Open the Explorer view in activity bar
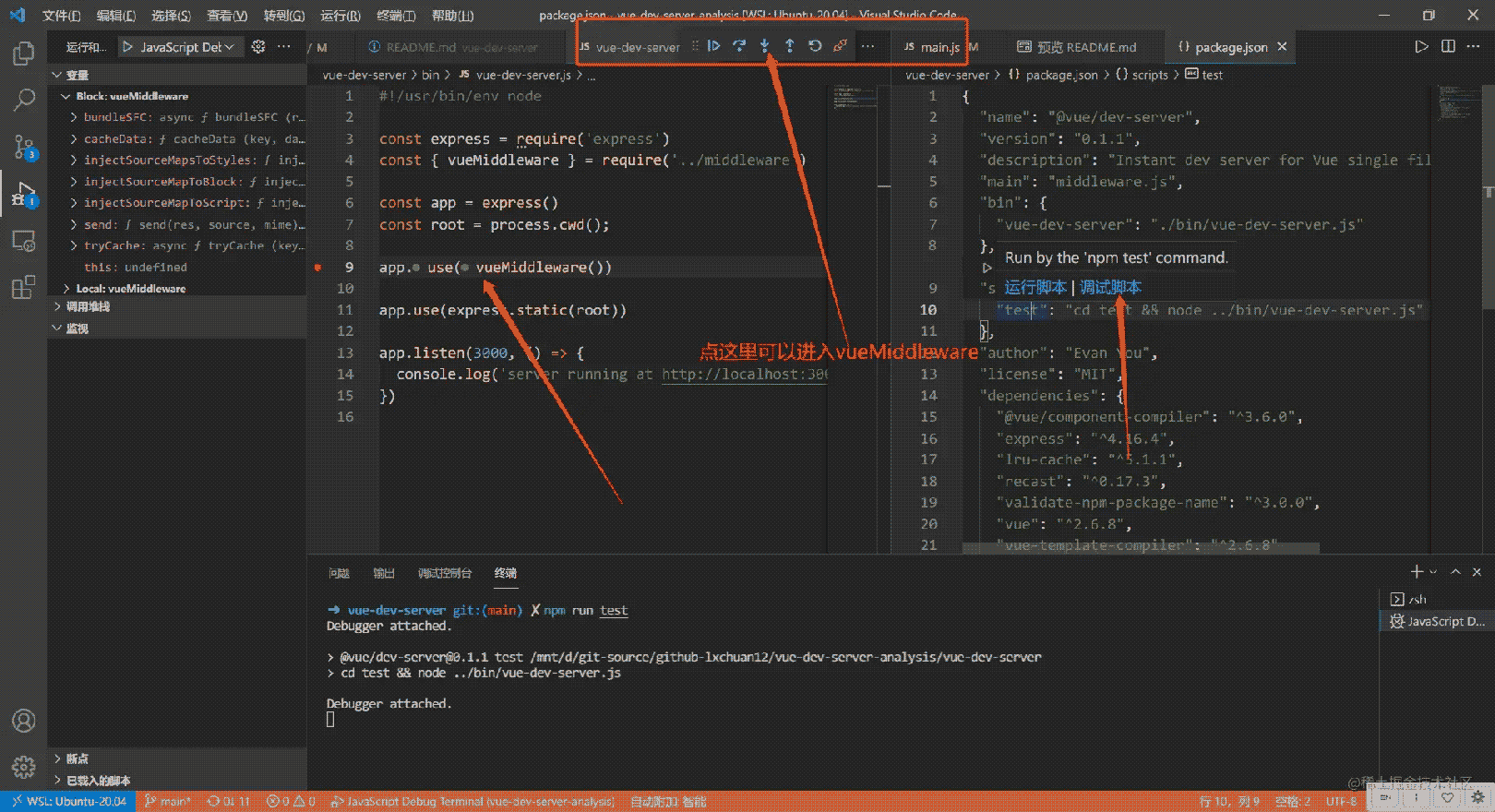Screen dimensions: 1495x812 pos(24,54)
